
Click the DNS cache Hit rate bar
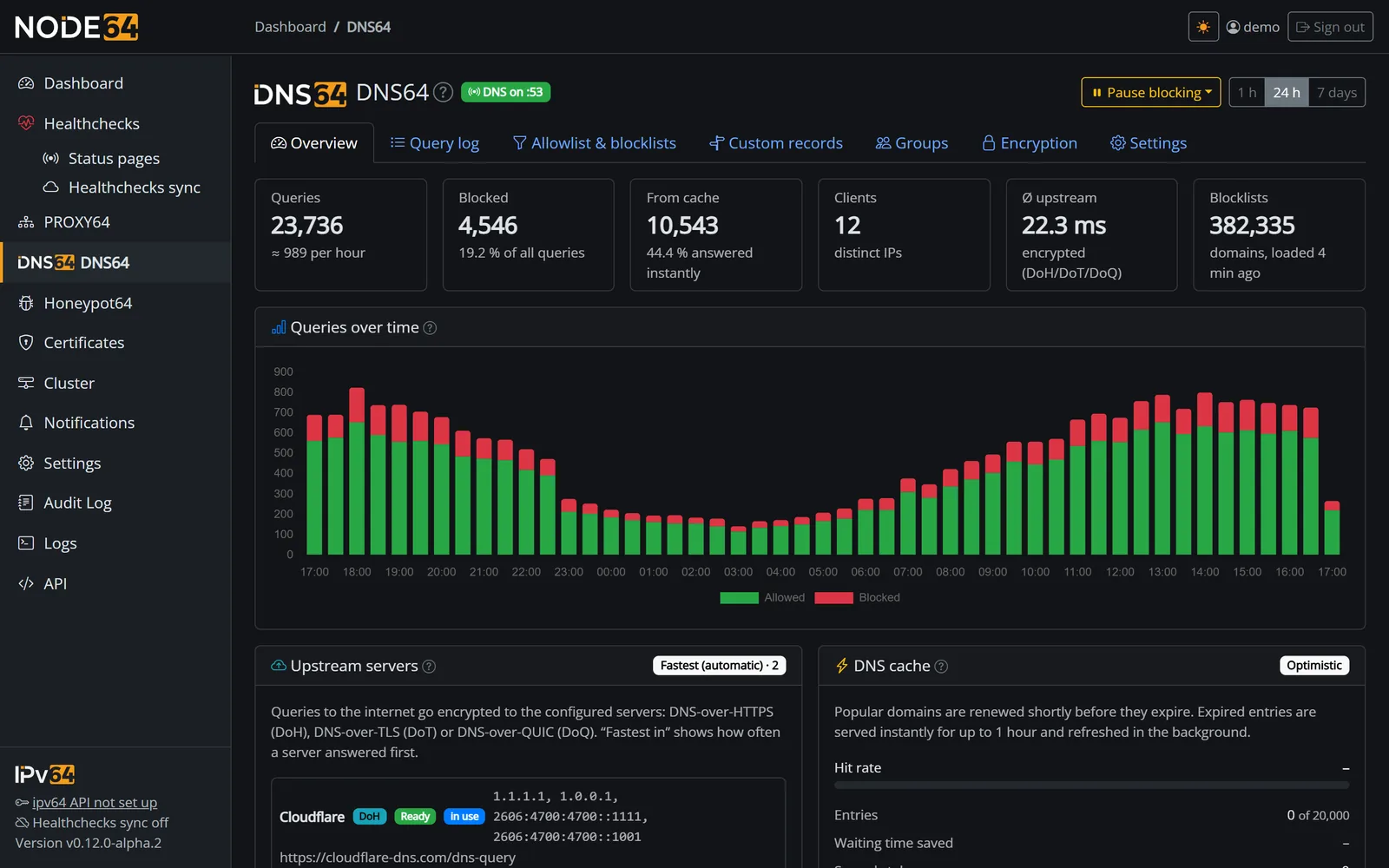pyautogui.click(x=1091, y=786)
